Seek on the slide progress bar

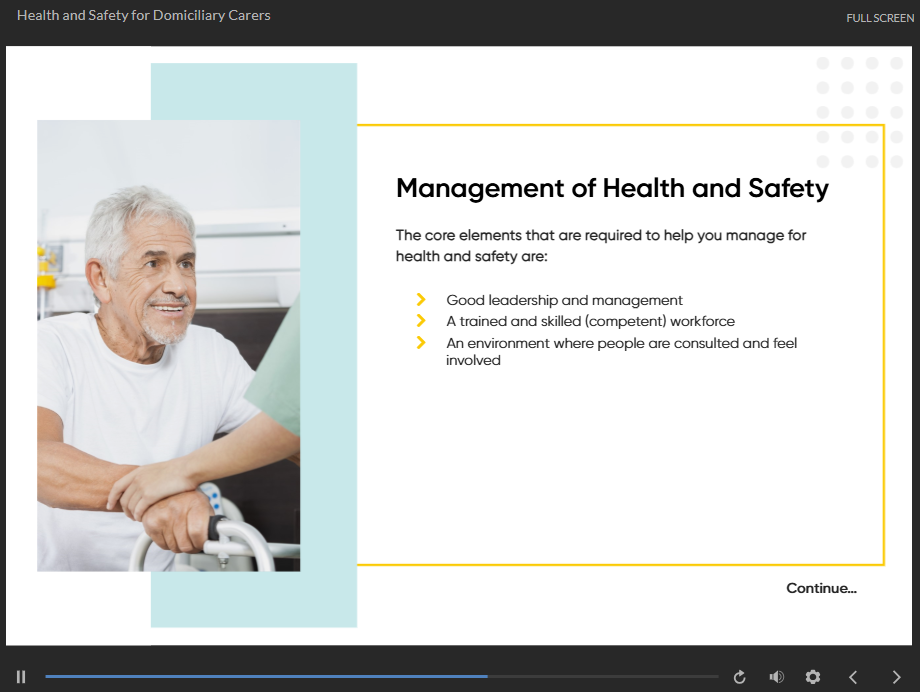(x=380, y=677)
